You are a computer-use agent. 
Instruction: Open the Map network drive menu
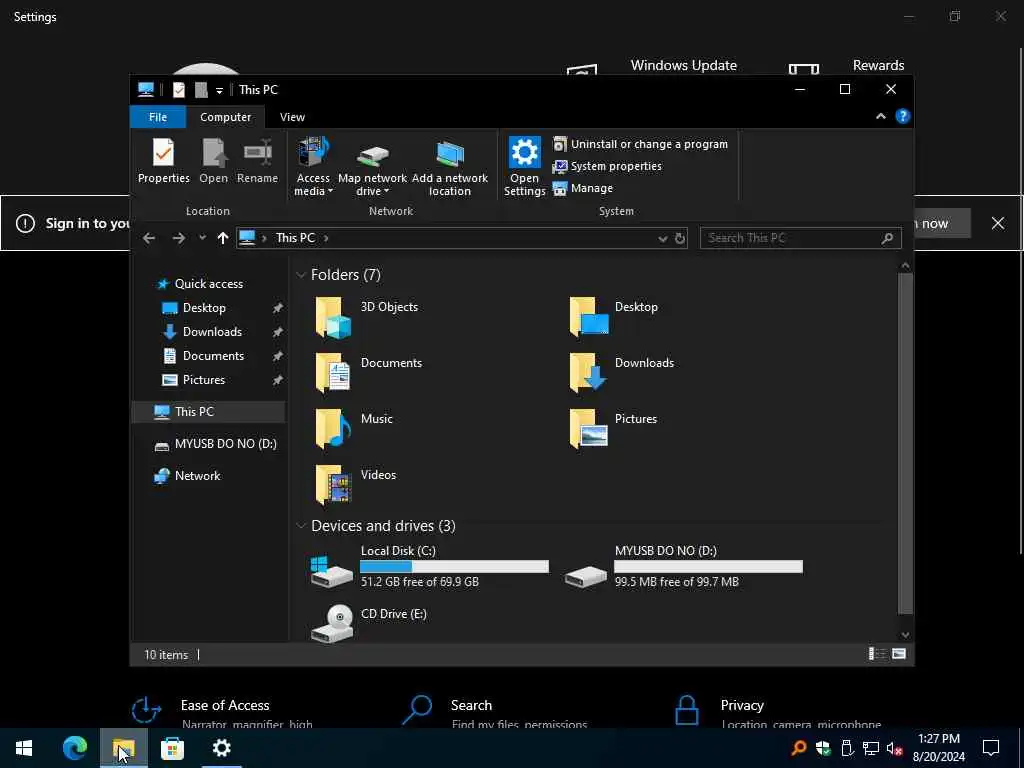[x=372, y=167]
